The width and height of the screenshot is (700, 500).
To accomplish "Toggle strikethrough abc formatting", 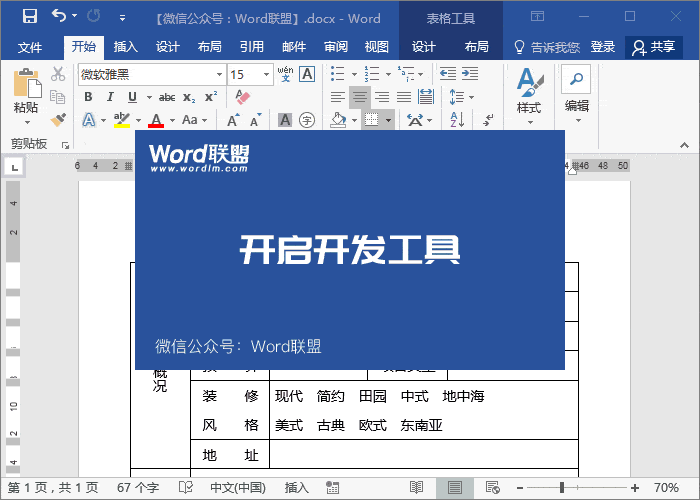I will pyautogui.click(x=167, y=97).
